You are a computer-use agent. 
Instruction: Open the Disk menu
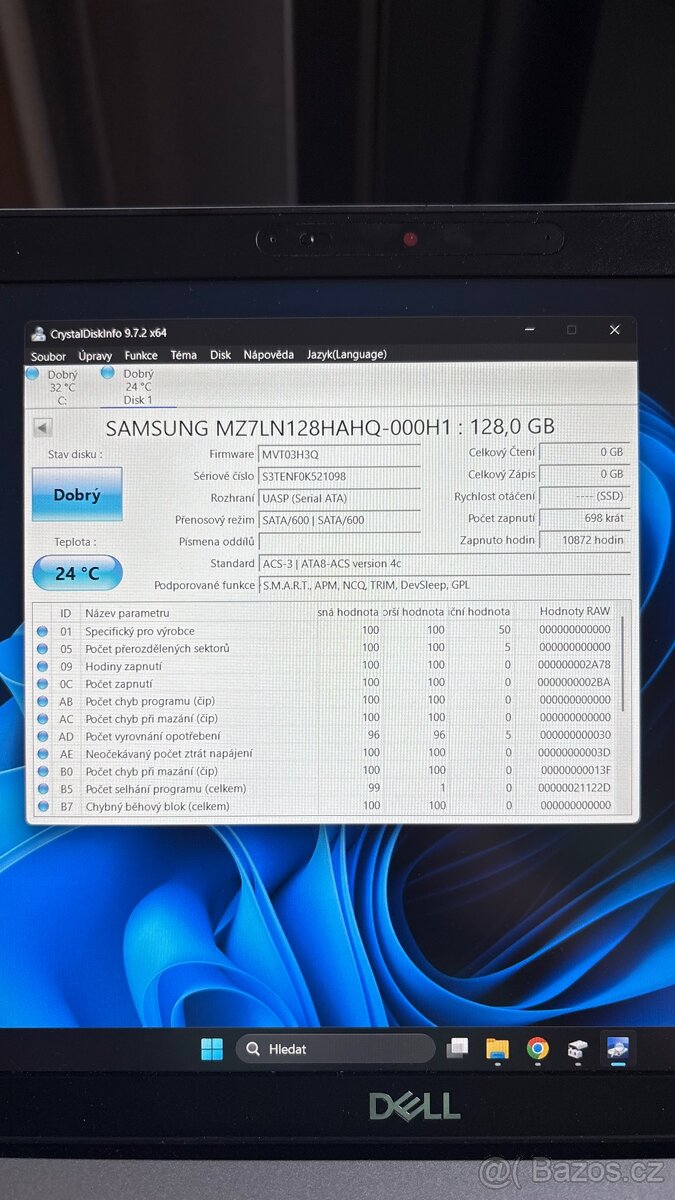click(220, 355)
